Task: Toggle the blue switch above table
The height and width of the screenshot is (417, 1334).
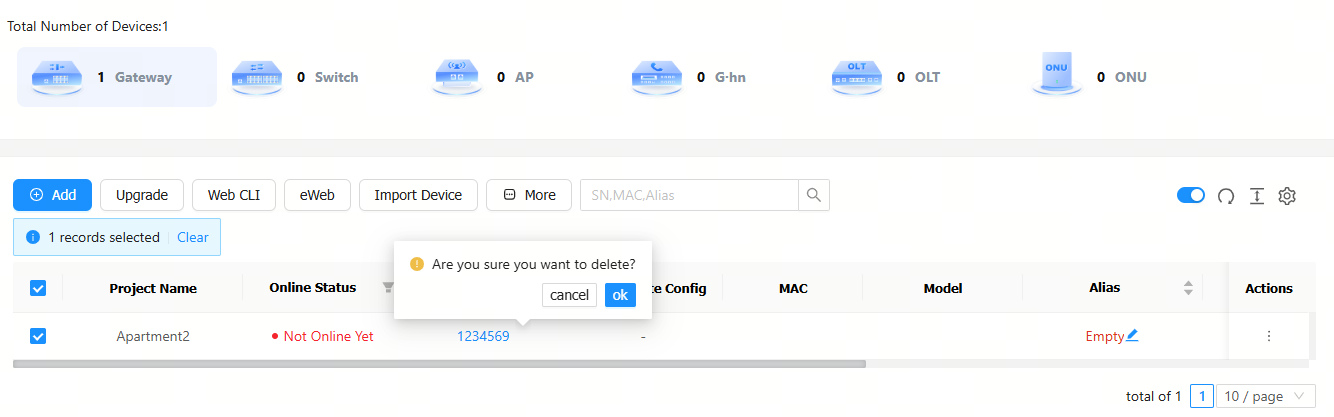Action: click(1191, 196)
